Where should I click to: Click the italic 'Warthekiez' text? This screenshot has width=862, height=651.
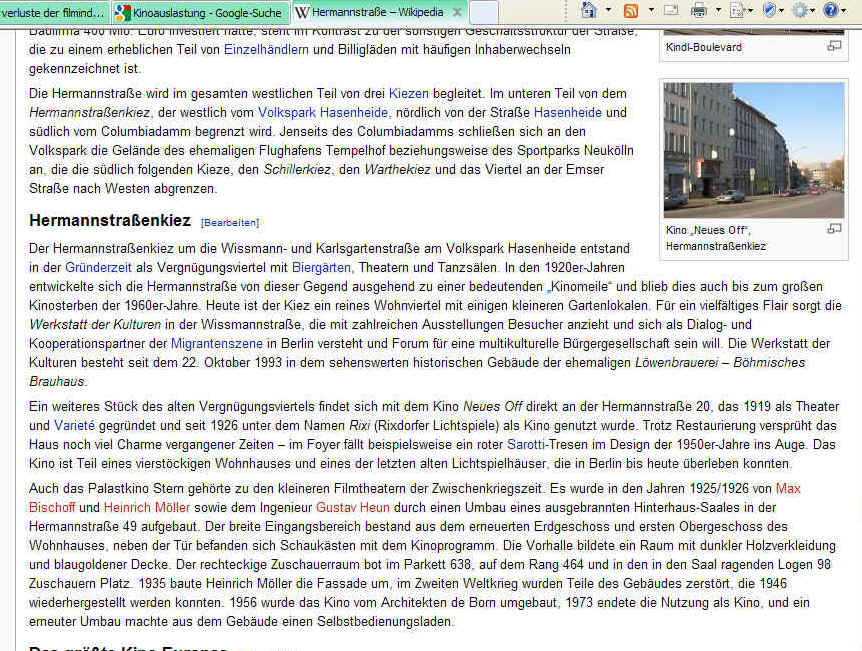pyautogui.click(x=397, y=169)
